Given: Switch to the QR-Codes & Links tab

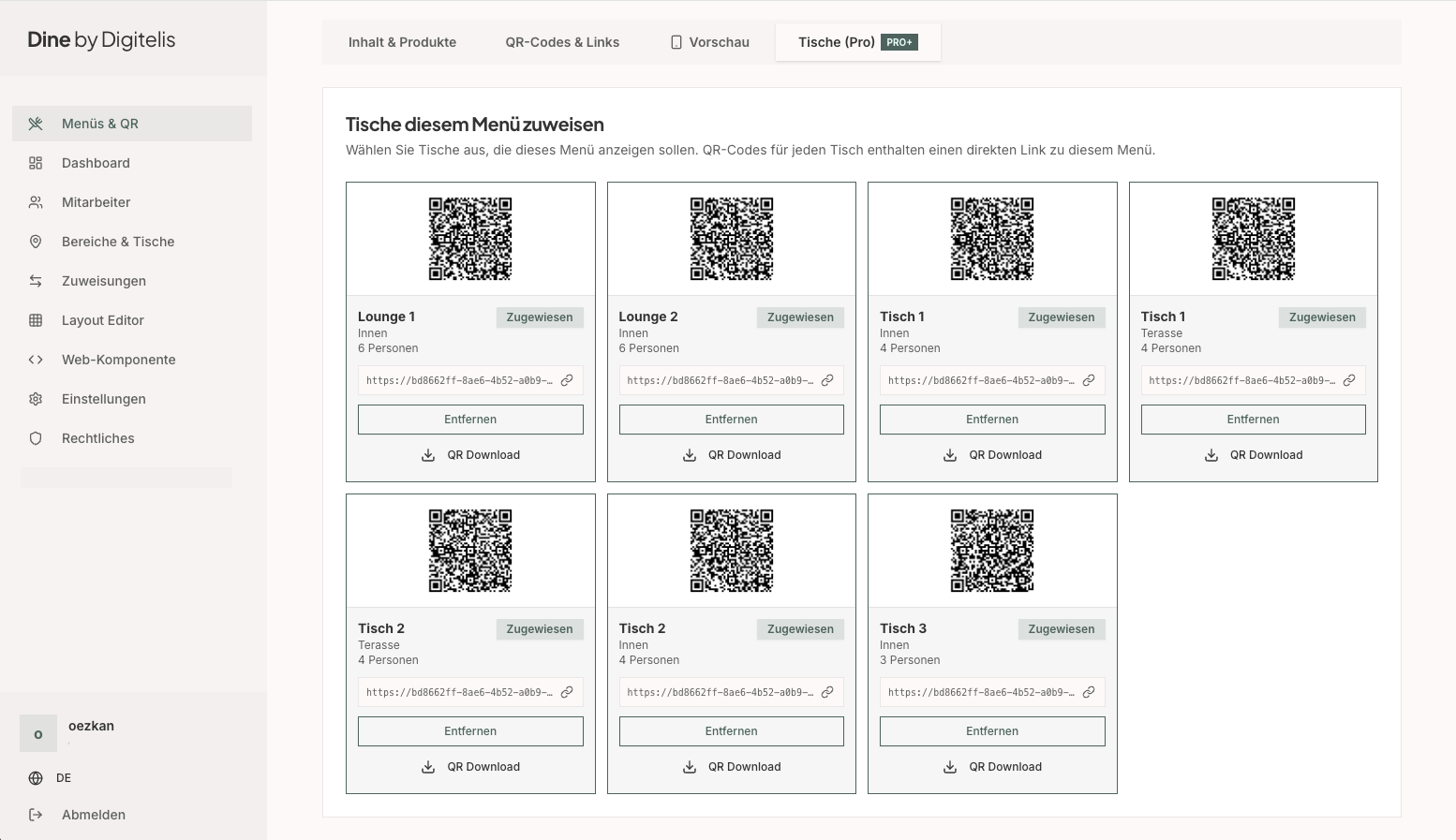Looking at the screenshot, I should pyautogui.click(x=562, y=42).
